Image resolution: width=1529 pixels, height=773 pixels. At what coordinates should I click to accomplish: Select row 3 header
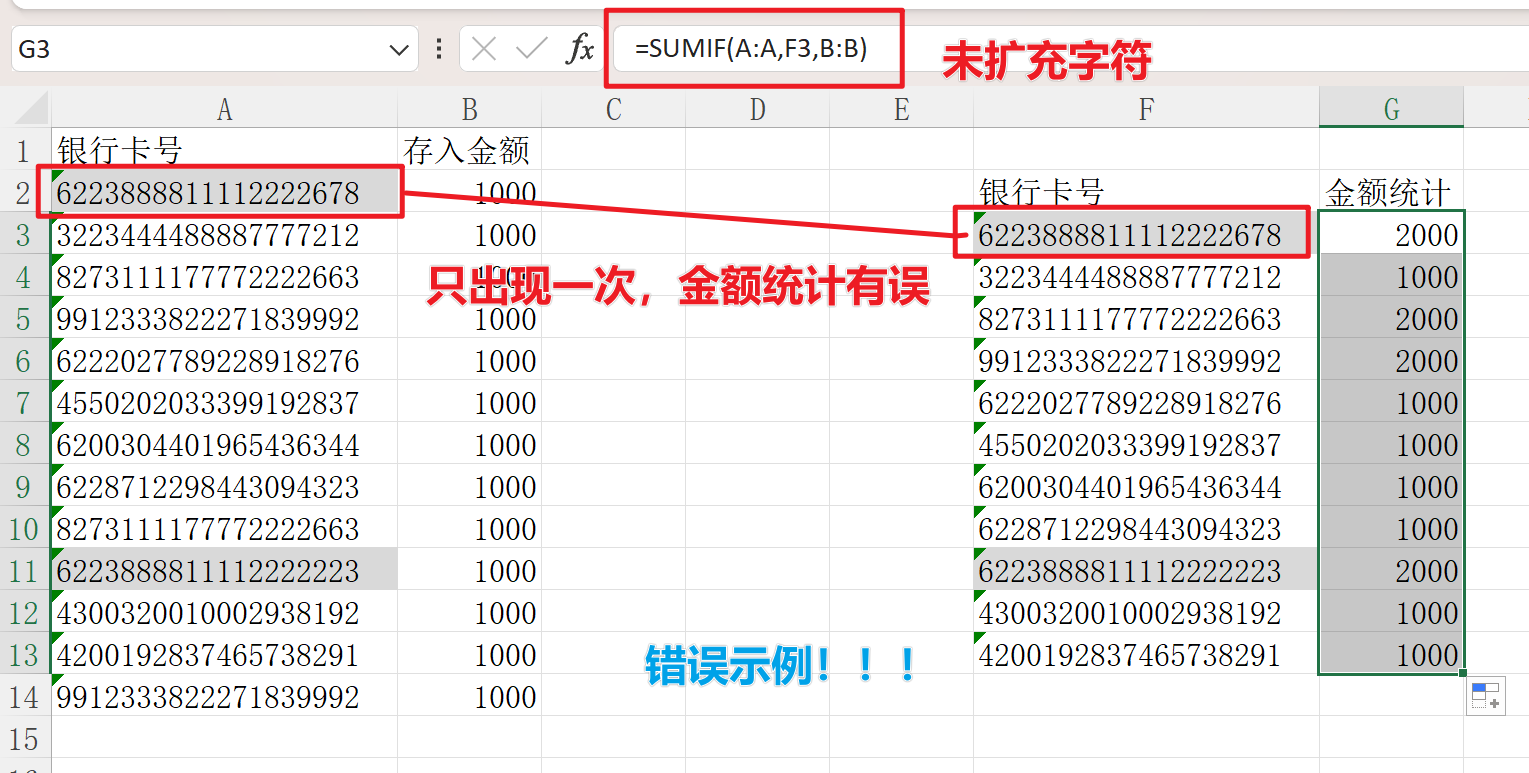click(22, 235)
